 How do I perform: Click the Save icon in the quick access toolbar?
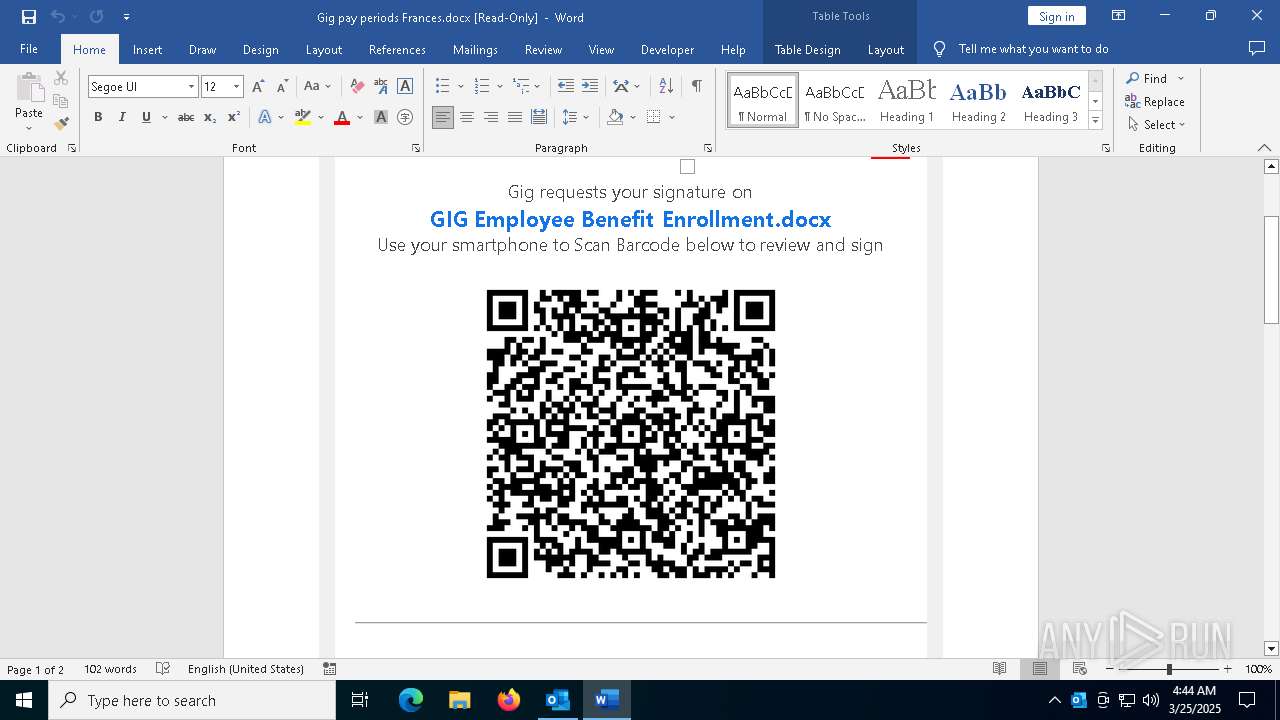tap(29, 17)
